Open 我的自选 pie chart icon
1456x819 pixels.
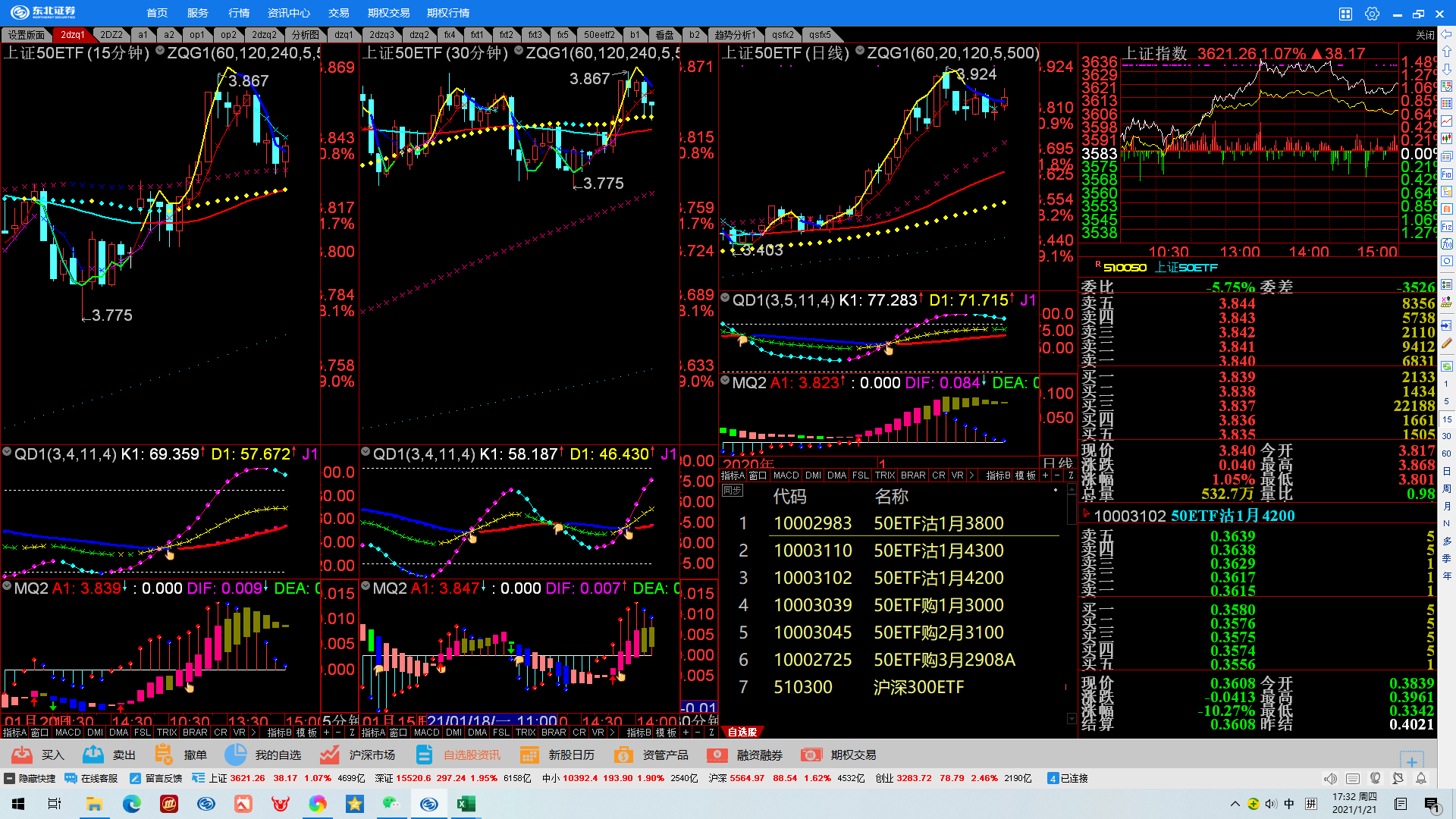point(235,755)
